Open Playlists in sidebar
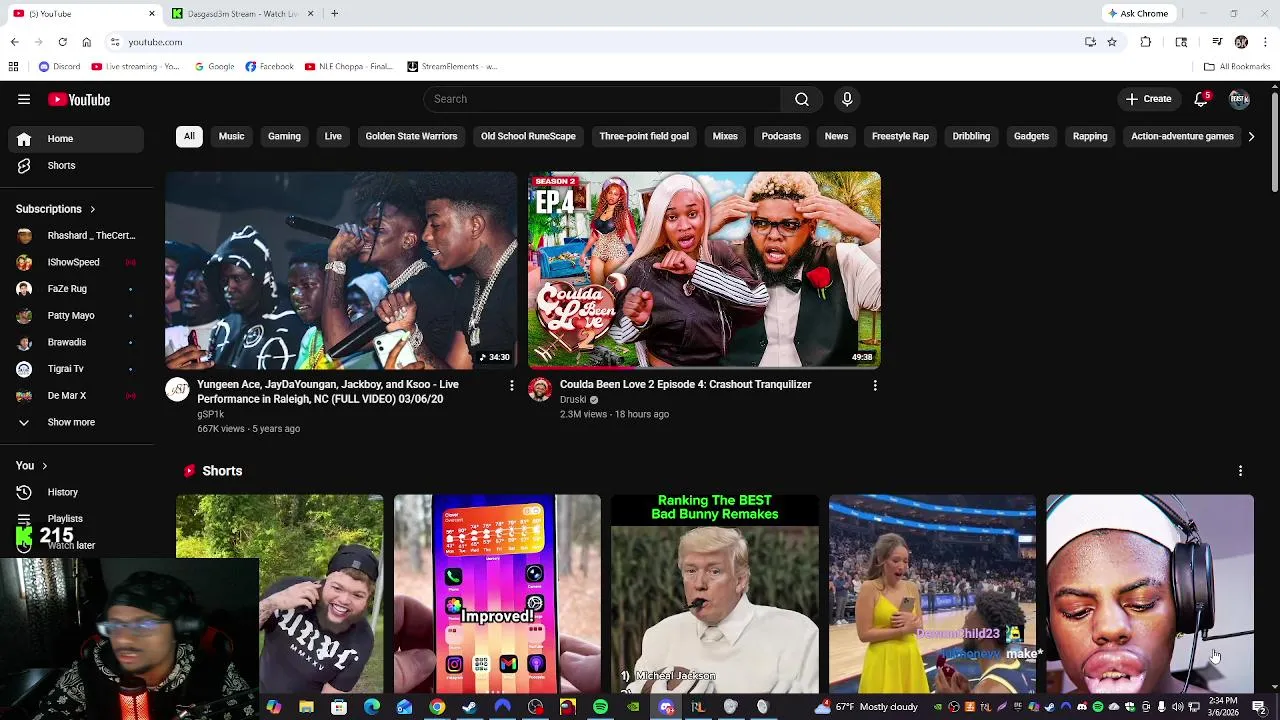The width and height of the screenshot is (1280, 720). [76, 518]
